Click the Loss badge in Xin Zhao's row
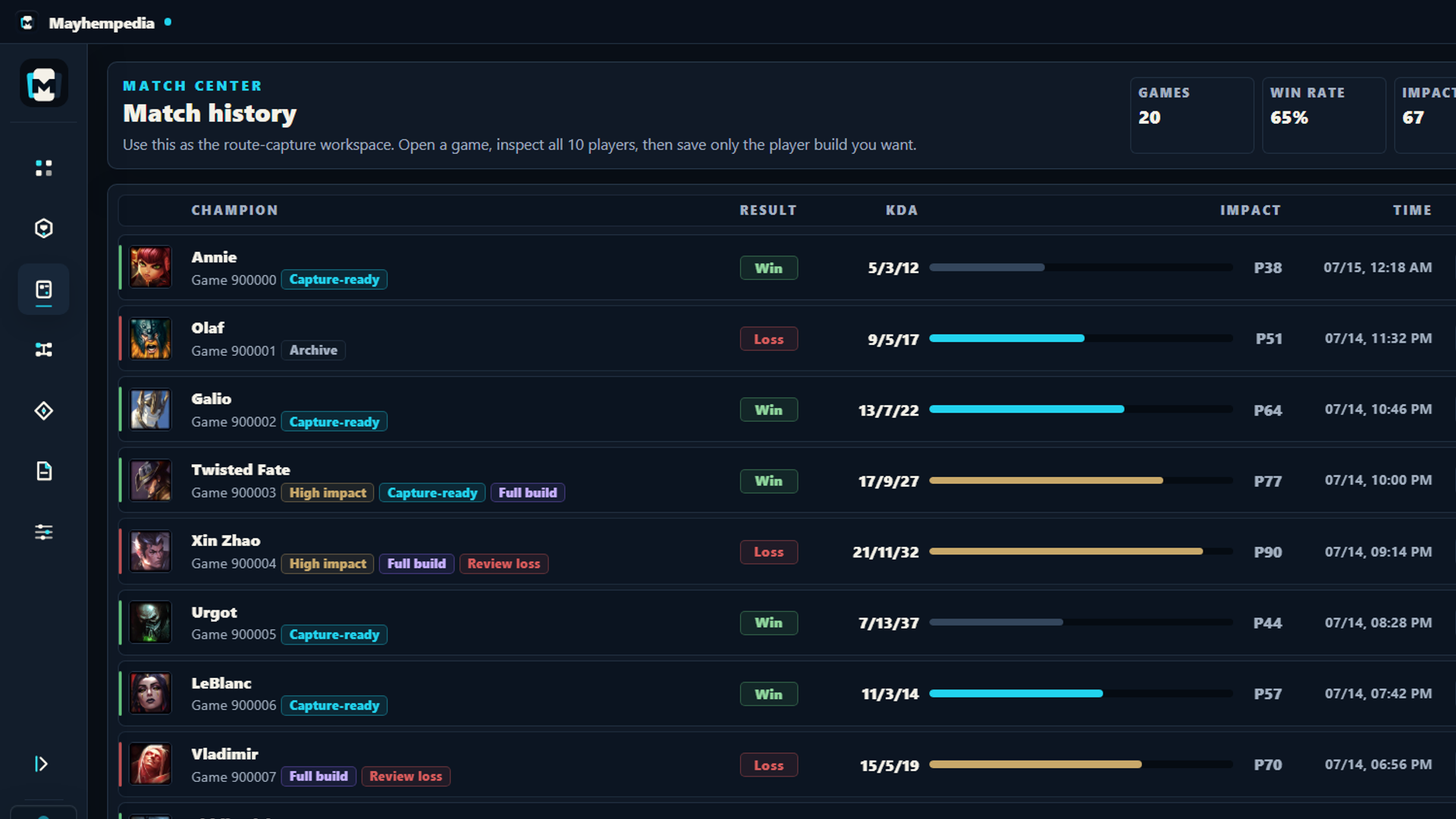Image resolution: width=1456 pixels, height=819 pixels. point(768,552)
